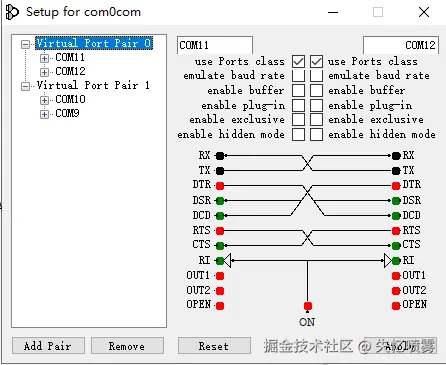Click the right CTS green pin
Screen dimensions: 446x365
pos(396,246)
